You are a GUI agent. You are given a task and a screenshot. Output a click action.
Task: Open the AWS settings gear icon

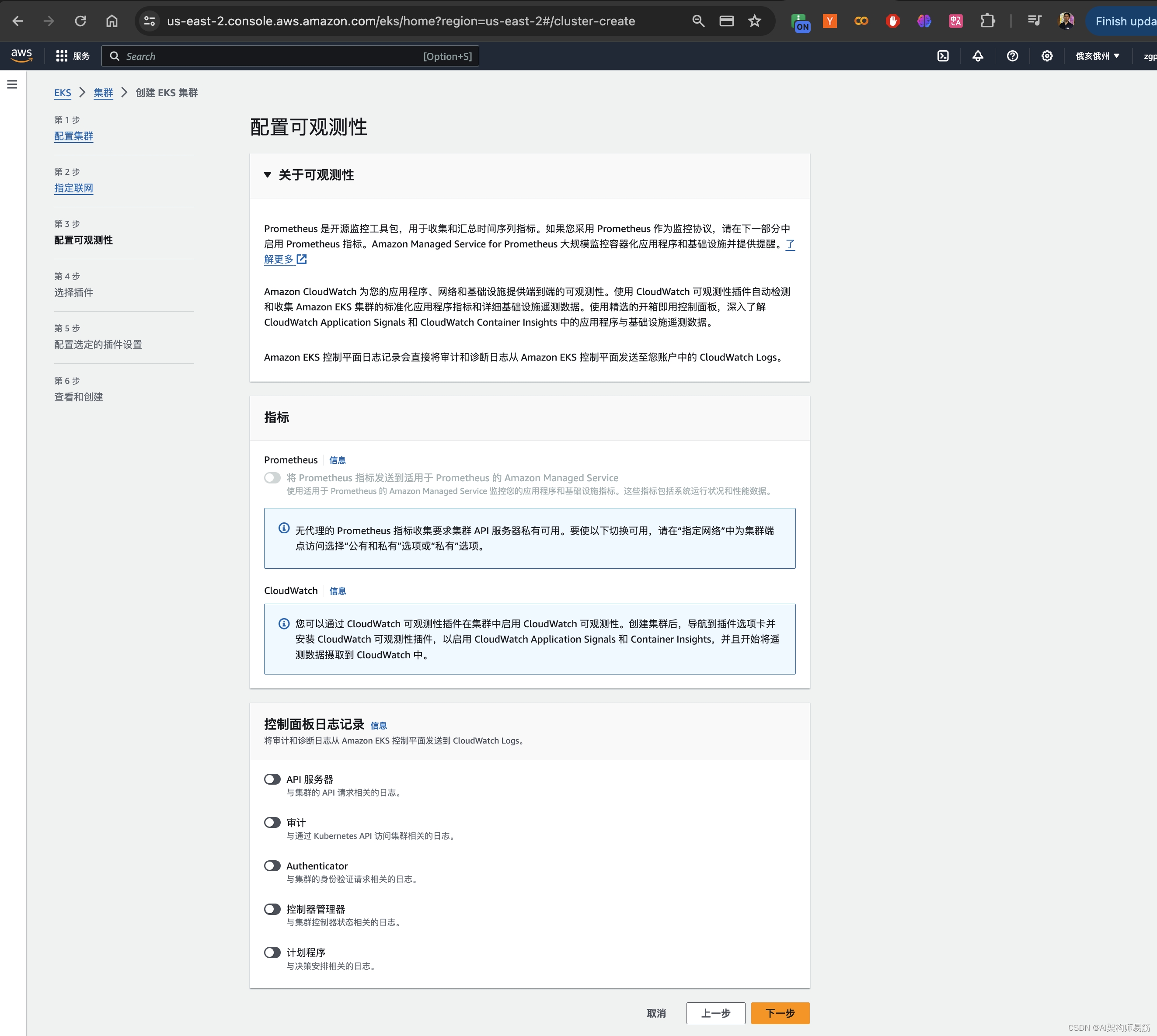click(1046, 56)
